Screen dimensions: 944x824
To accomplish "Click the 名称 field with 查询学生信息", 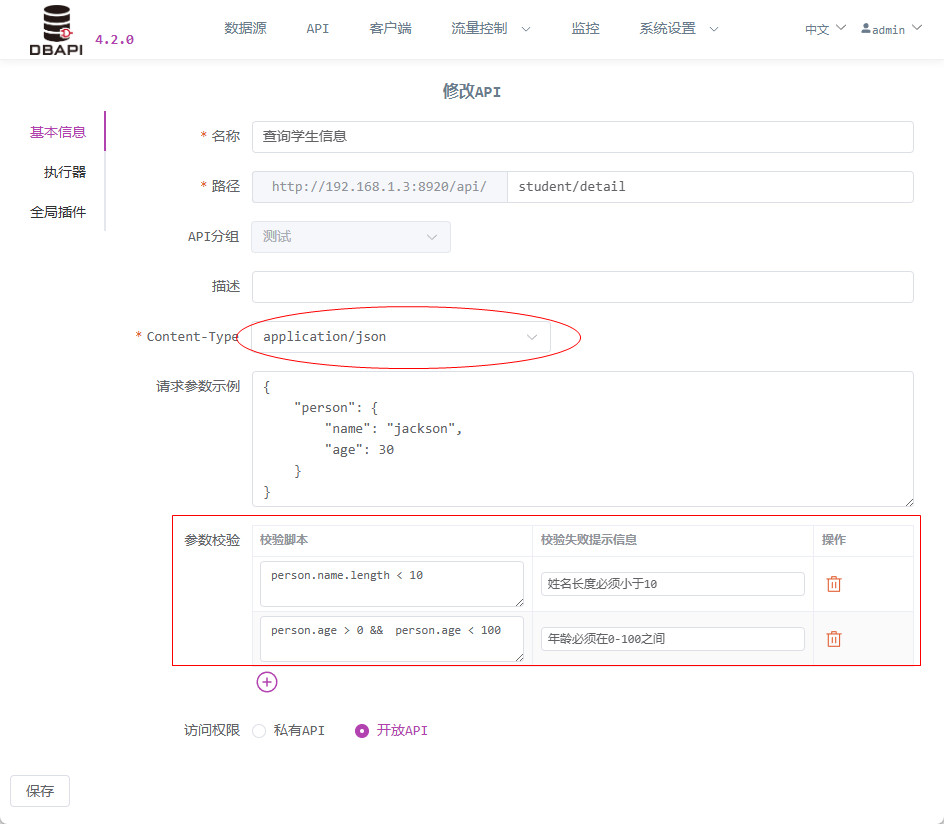I will click(x=583, y=137).
